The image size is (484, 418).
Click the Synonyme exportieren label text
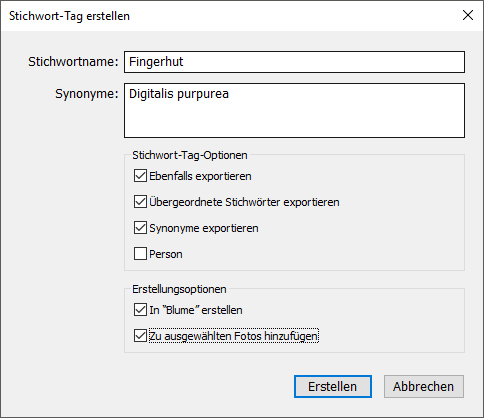click(x=204, y=228)
